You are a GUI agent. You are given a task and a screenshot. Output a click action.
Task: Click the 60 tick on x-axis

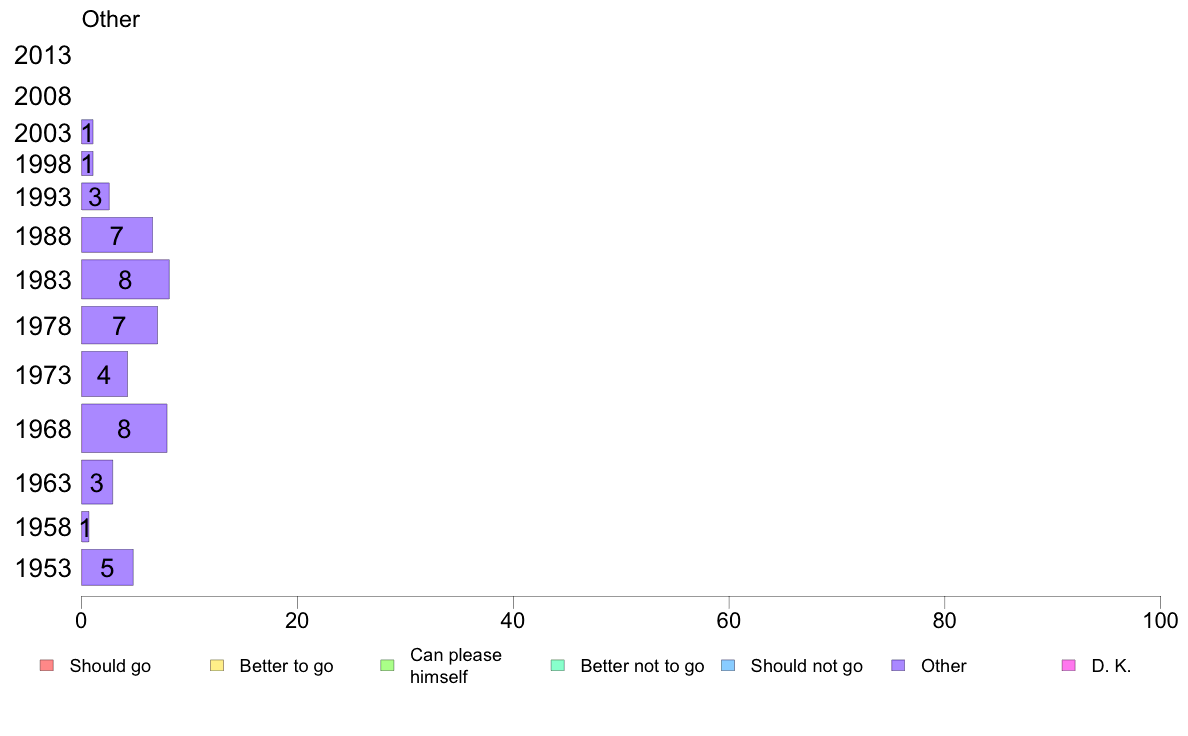coord(728,621)
